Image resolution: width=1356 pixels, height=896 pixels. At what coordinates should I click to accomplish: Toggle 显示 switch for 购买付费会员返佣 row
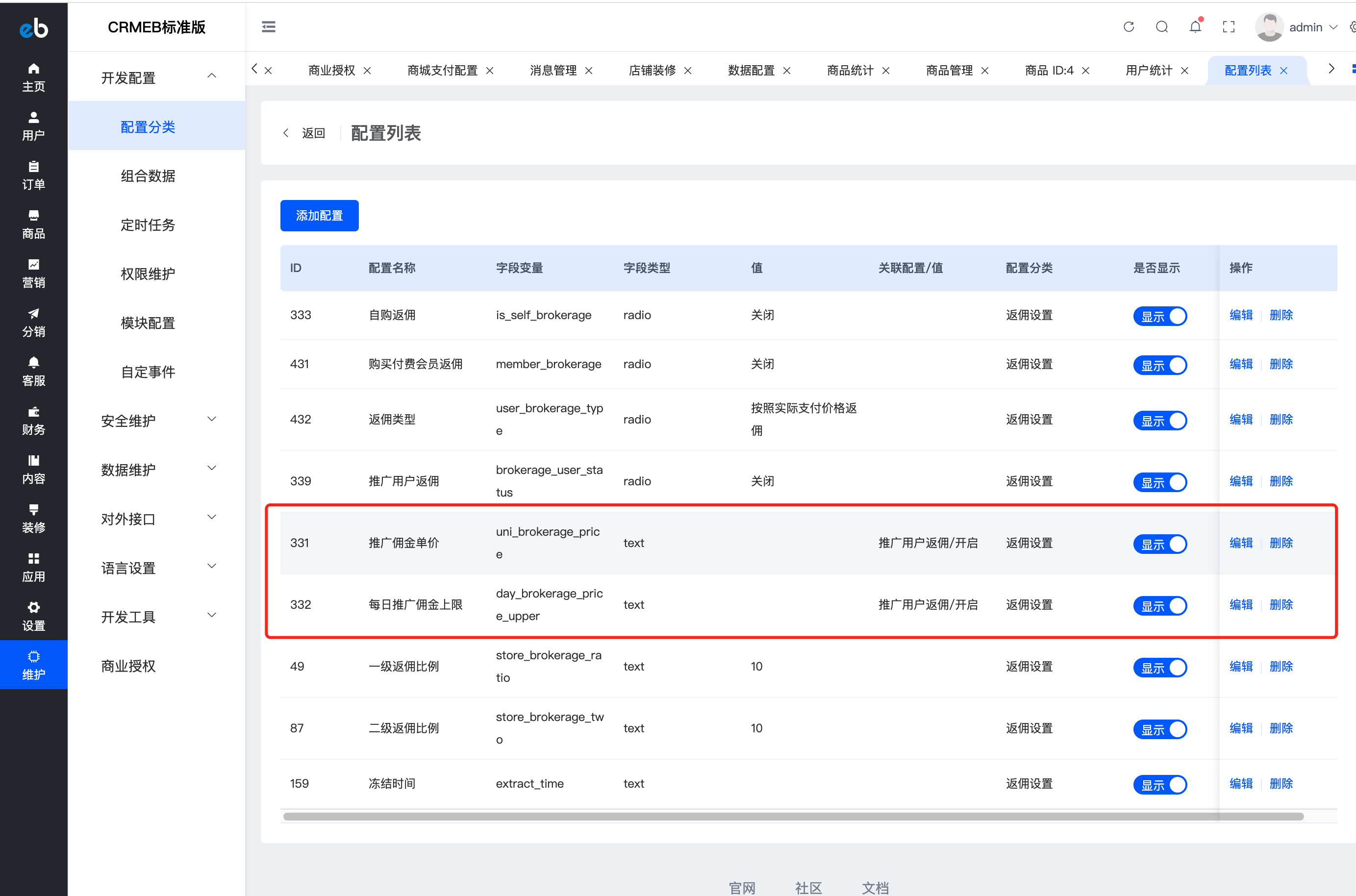[1160, 365]
